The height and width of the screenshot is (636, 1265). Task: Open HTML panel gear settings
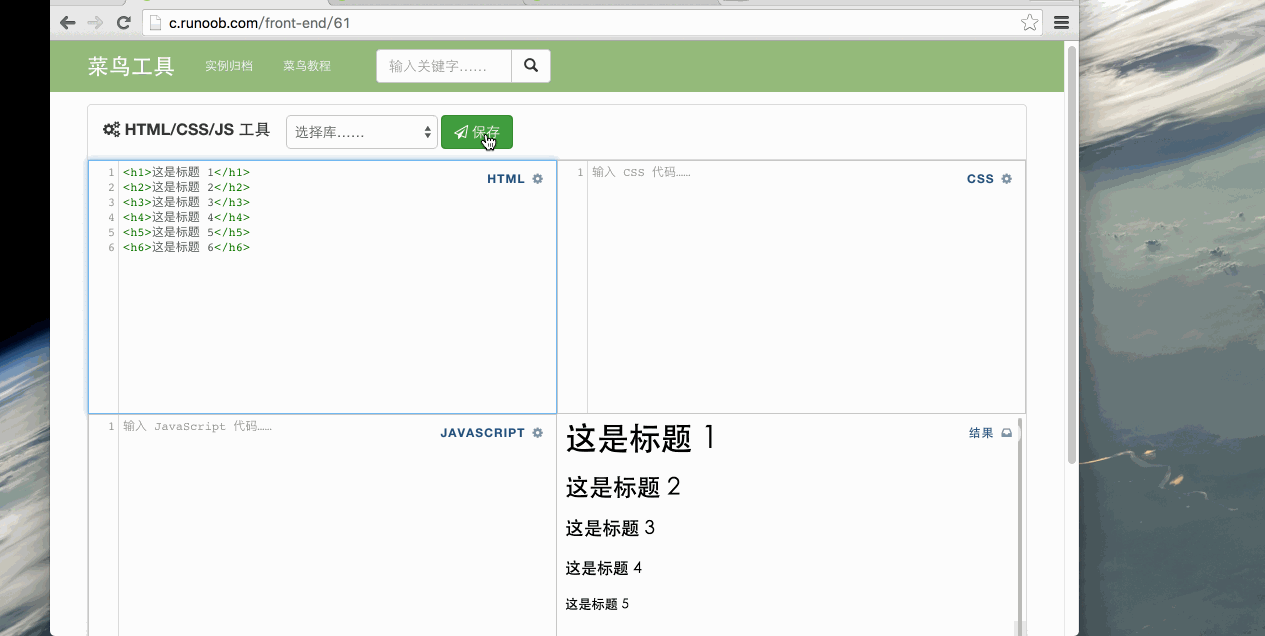(x=538, y=179)
